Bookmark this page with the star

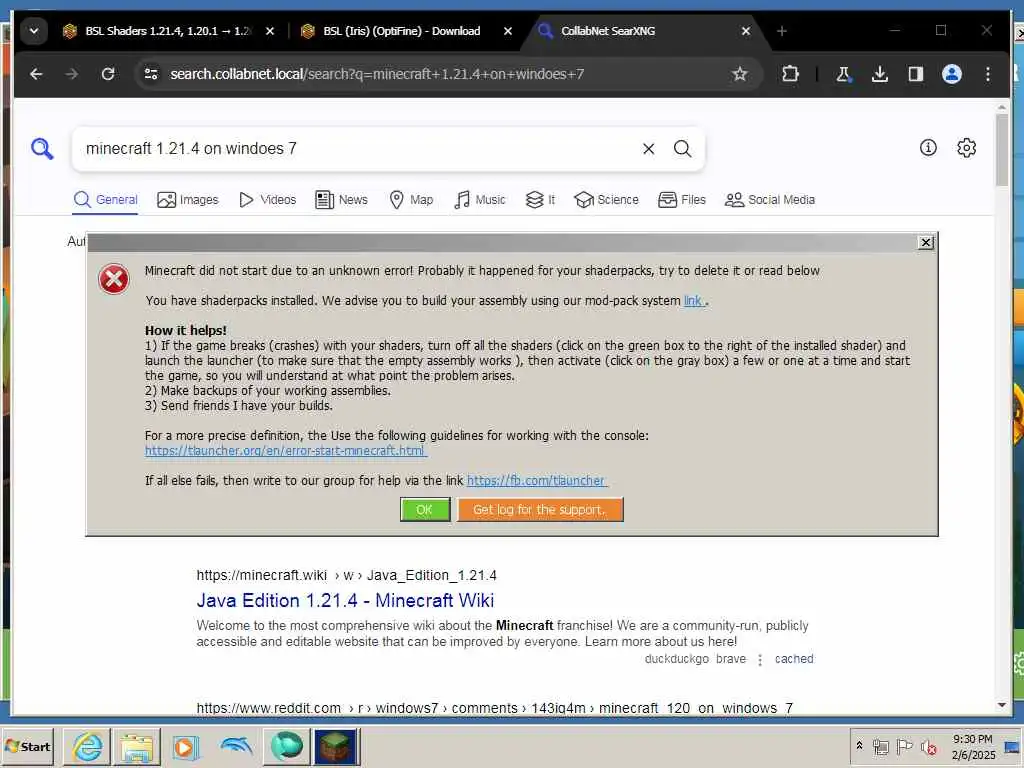739,74
